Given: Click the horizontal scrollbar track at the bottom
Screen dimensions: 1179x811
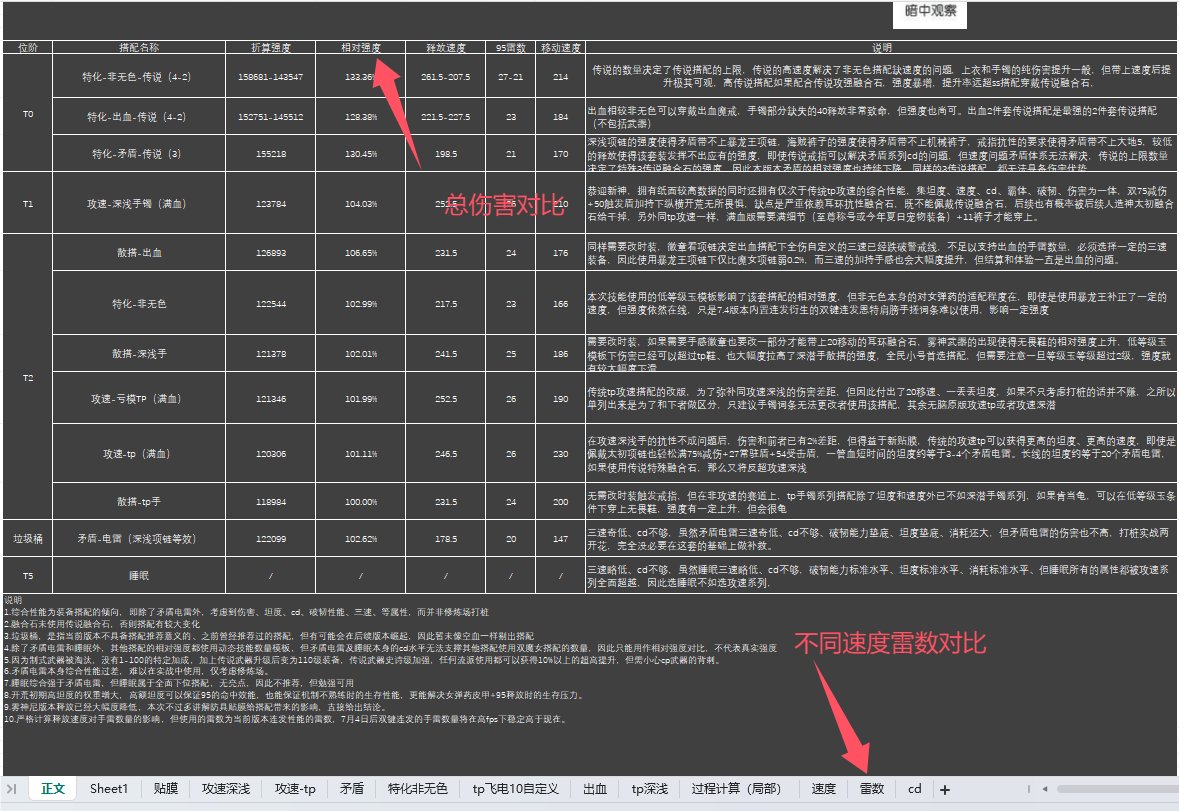Looking at the screenshot, I should click(1117, 789).
